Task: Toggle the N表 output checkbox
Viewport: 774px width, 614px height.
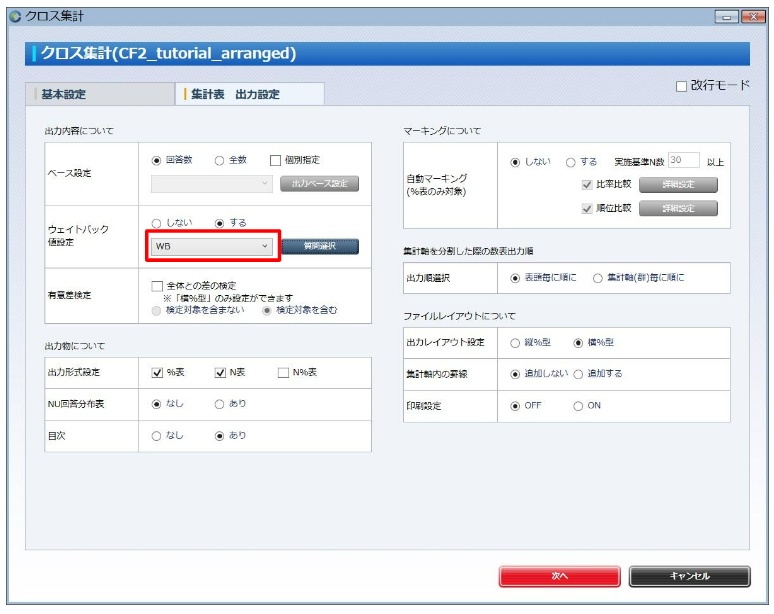Action: pos(220,373)
